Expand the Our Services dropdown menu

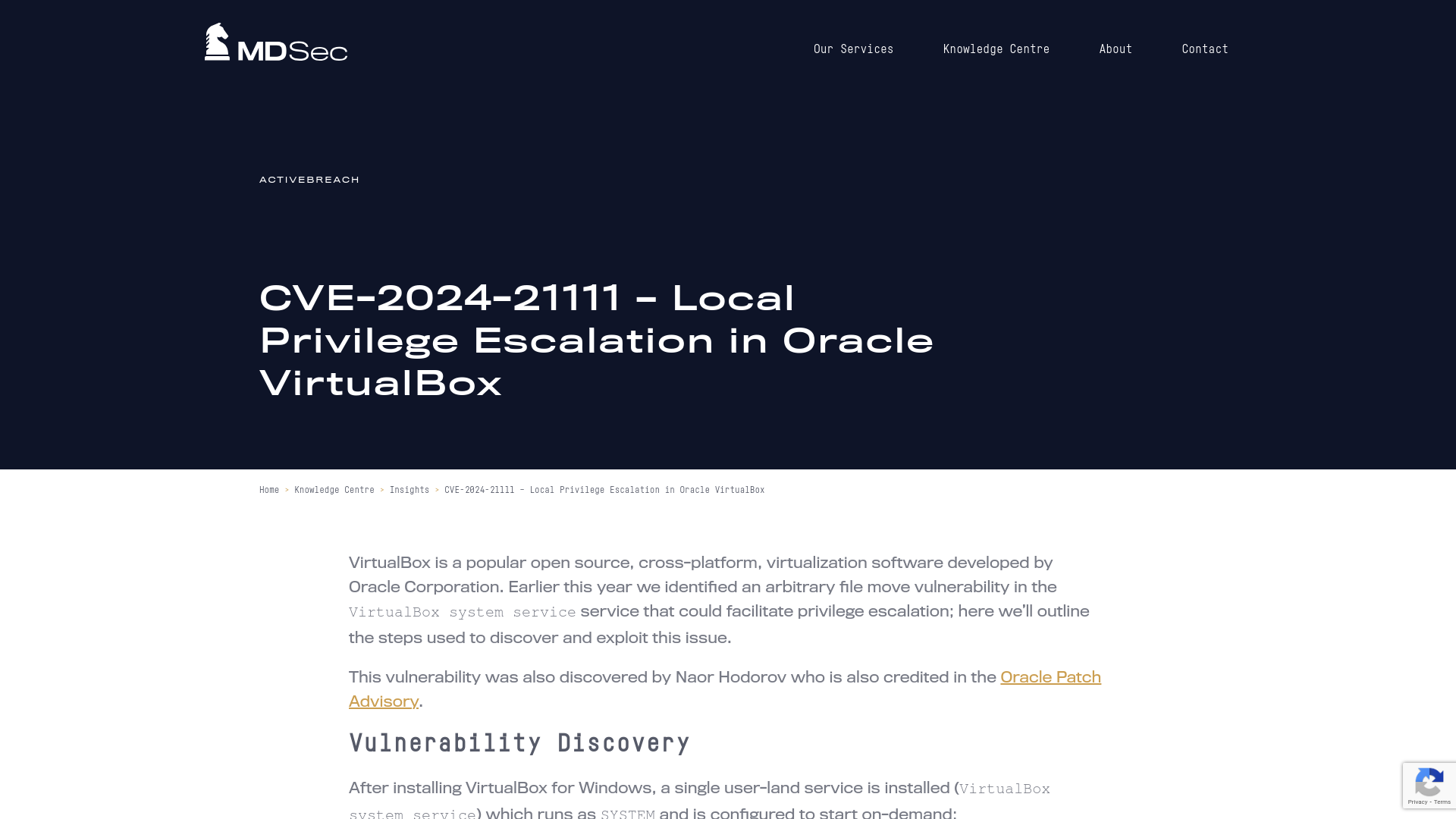853,49
